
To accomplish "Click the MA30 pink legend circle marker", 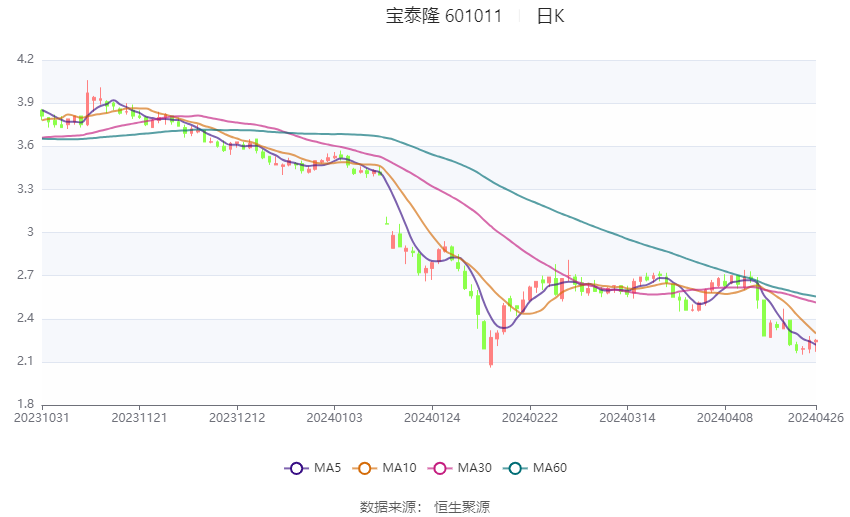I will [437, 467].
